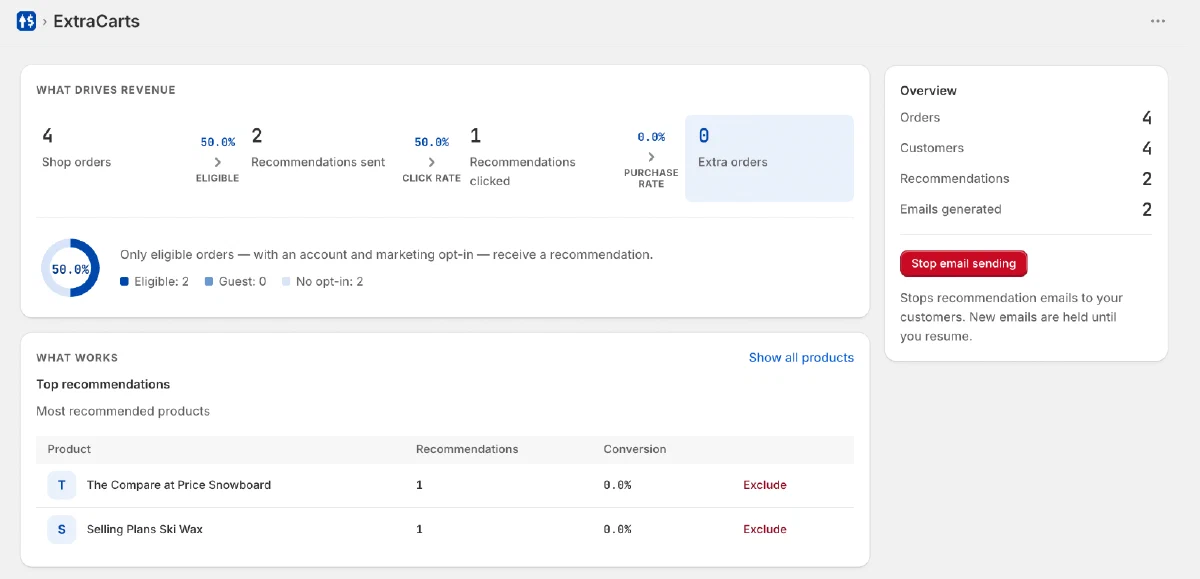
Task: Open the Show all products link
Action: (x=801, y=357)
